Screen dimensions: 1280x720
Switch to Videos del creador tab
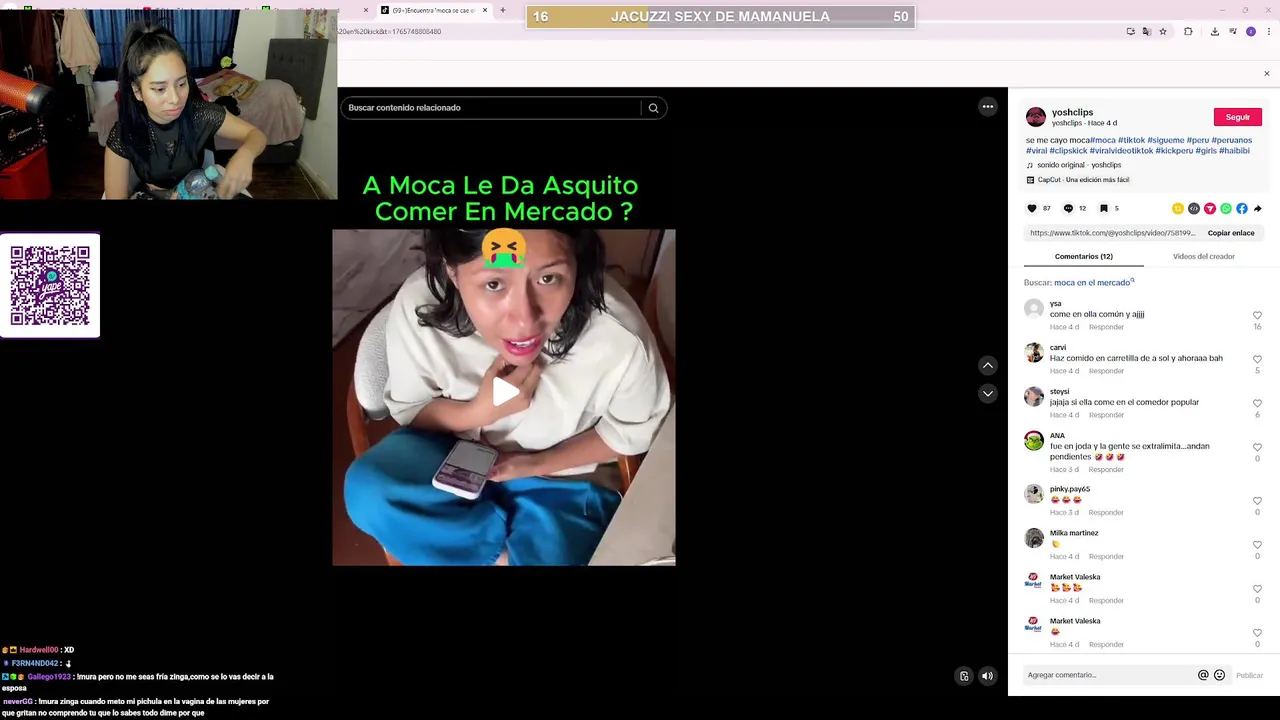[1204, 257]
